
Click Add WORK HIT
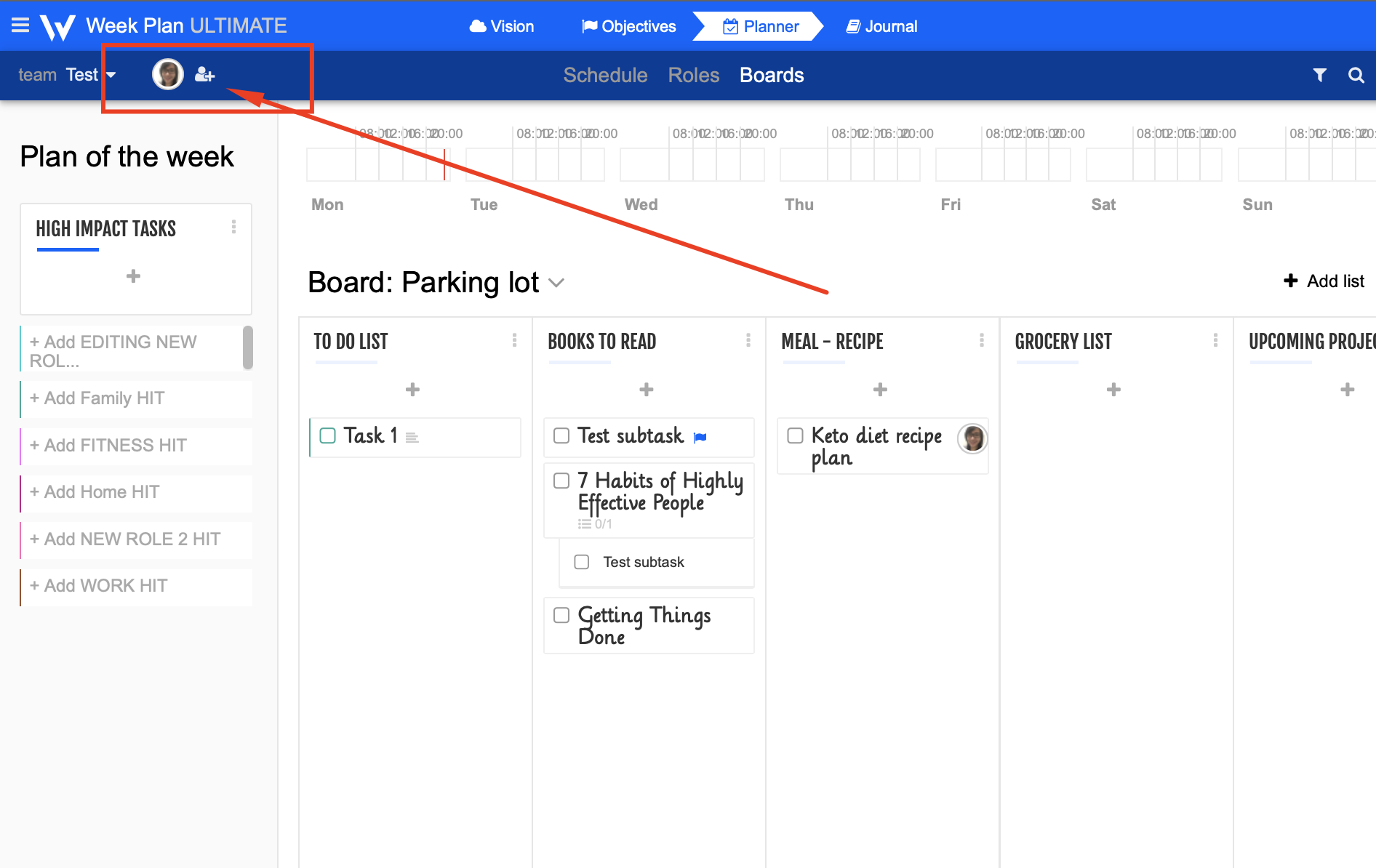coord(136,586)
